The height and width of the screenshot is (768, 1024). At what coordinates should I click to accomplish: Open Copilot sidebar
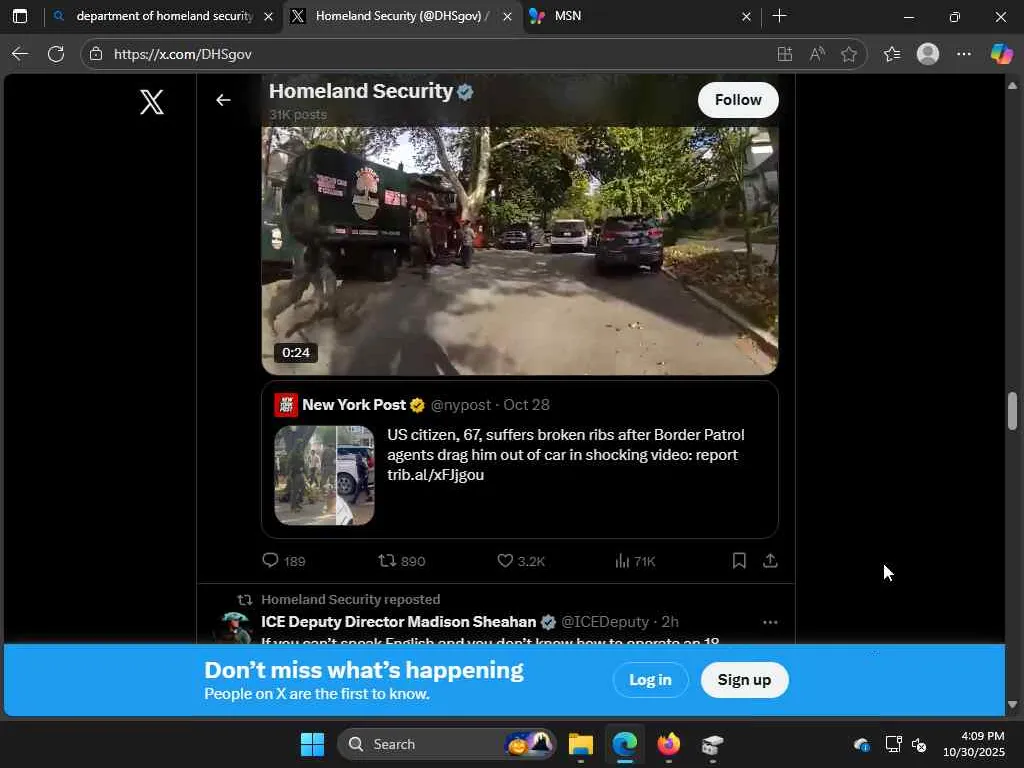pyautogui.click(x=1001, y=54)
